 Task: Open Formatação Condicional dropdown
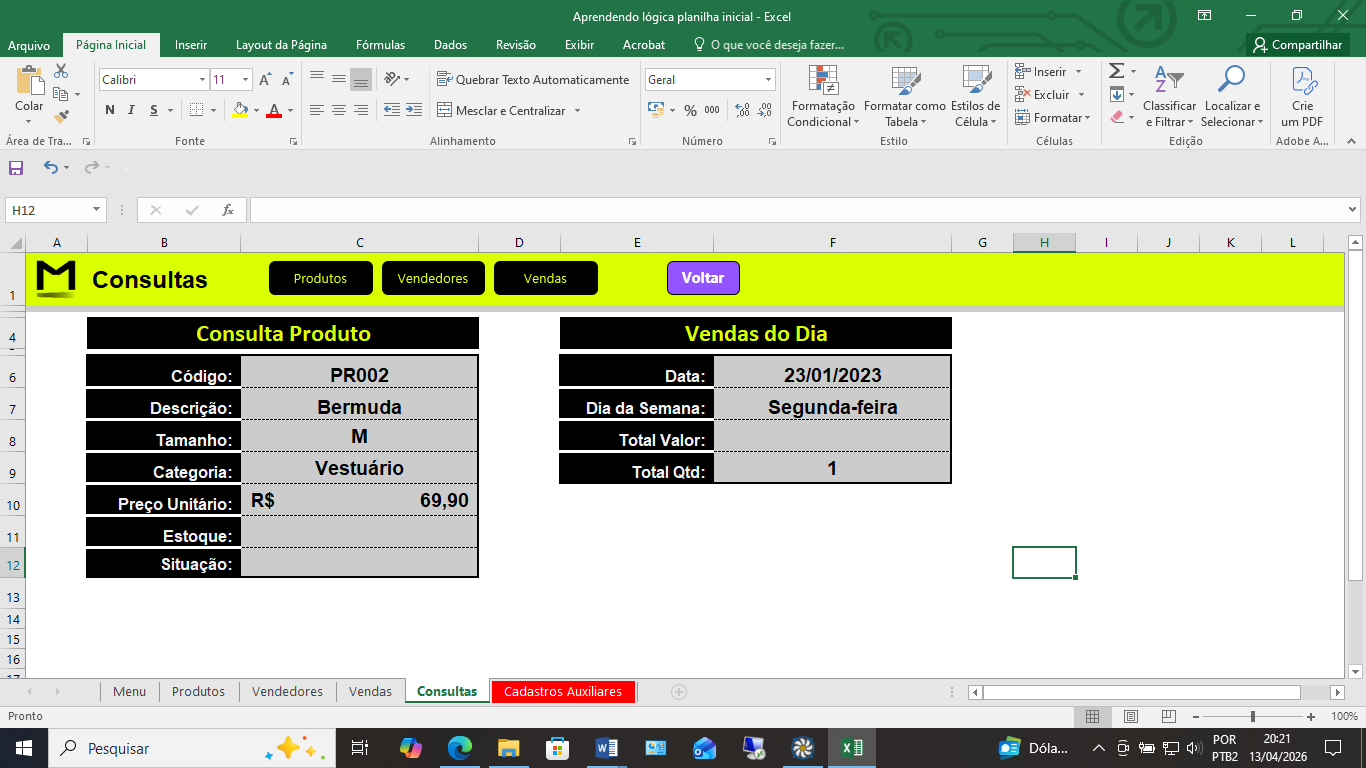pyautogui.click(x=822, y=97)
